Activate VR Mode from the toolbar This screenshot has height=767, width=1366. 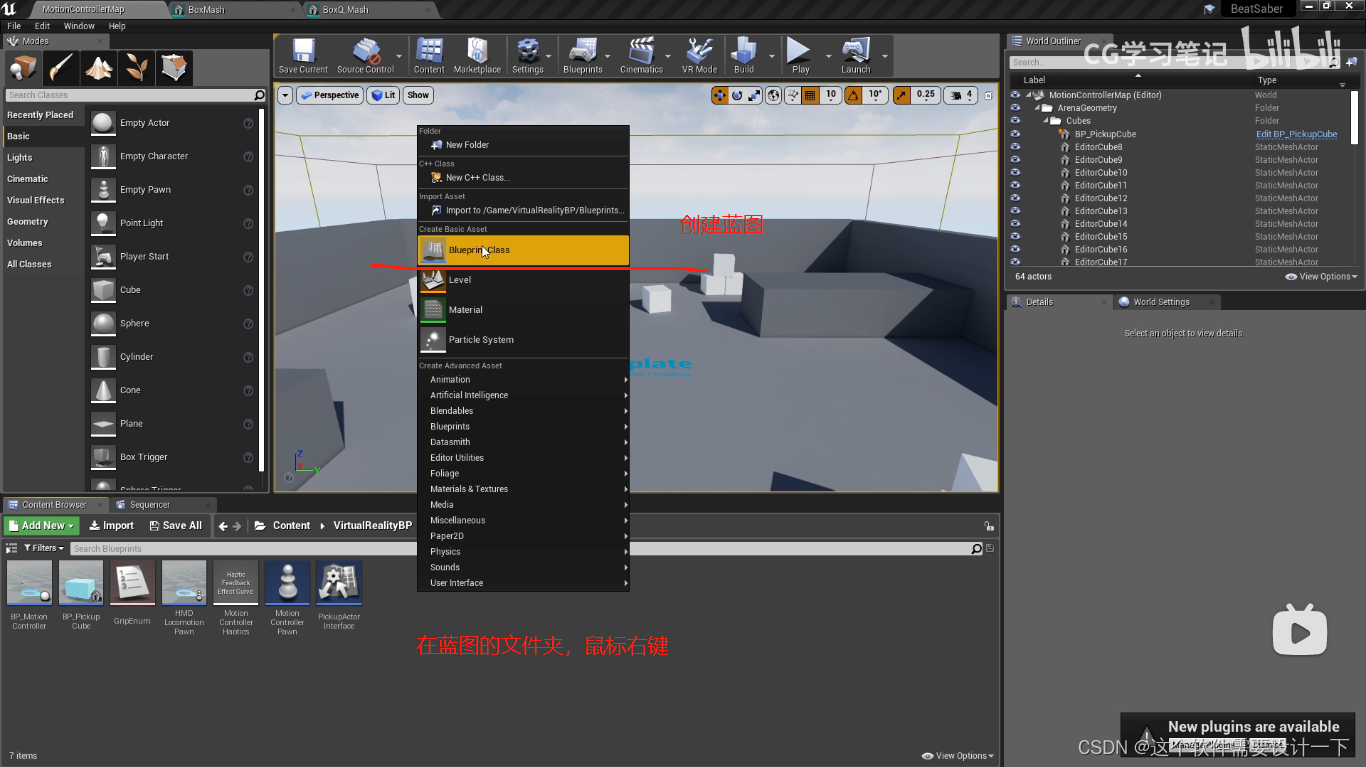[x=699, y=56]
